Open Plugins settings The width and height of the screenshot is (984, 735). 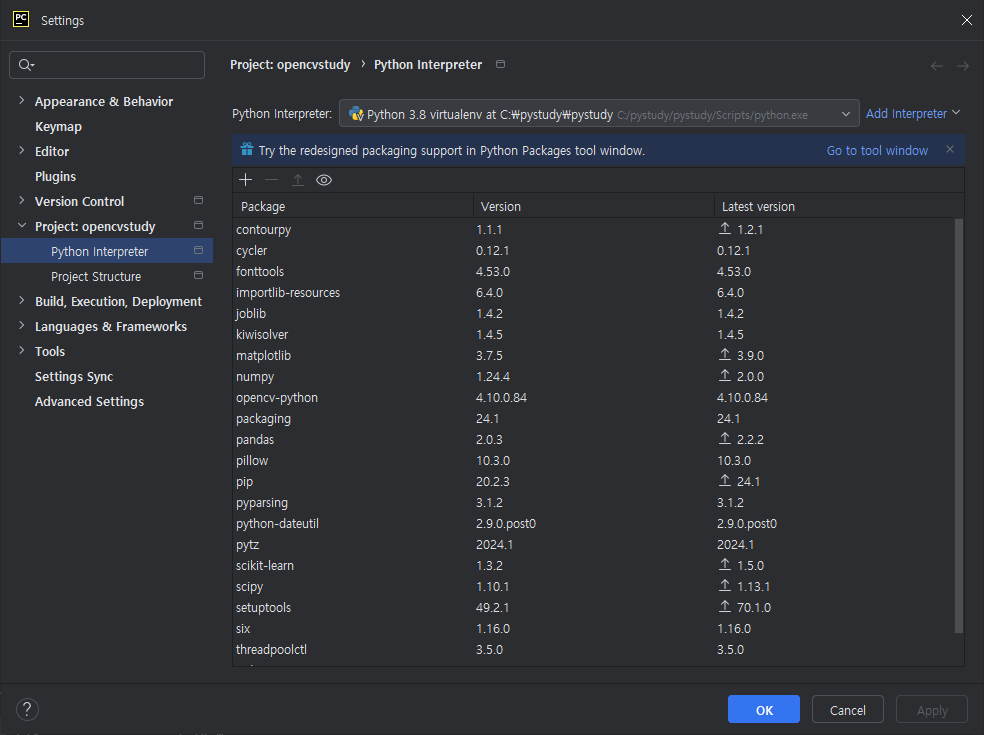point(55,176)
